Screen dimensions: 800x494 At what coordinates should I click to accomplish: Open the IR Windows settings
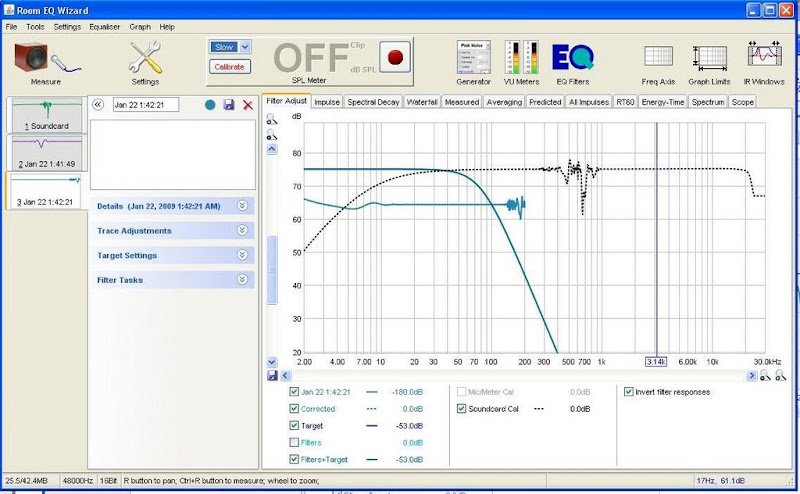pos(764,60)
